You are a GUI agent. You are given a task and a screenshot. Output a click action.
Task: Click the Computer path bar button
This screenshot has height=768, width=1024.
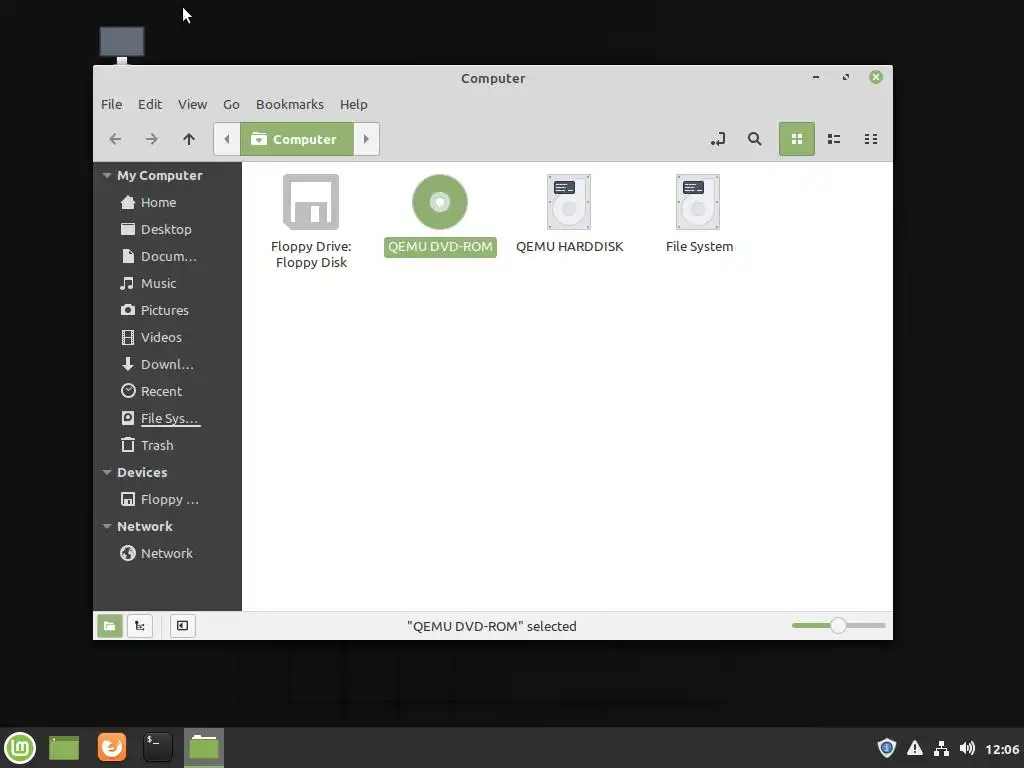click(296, 139)
